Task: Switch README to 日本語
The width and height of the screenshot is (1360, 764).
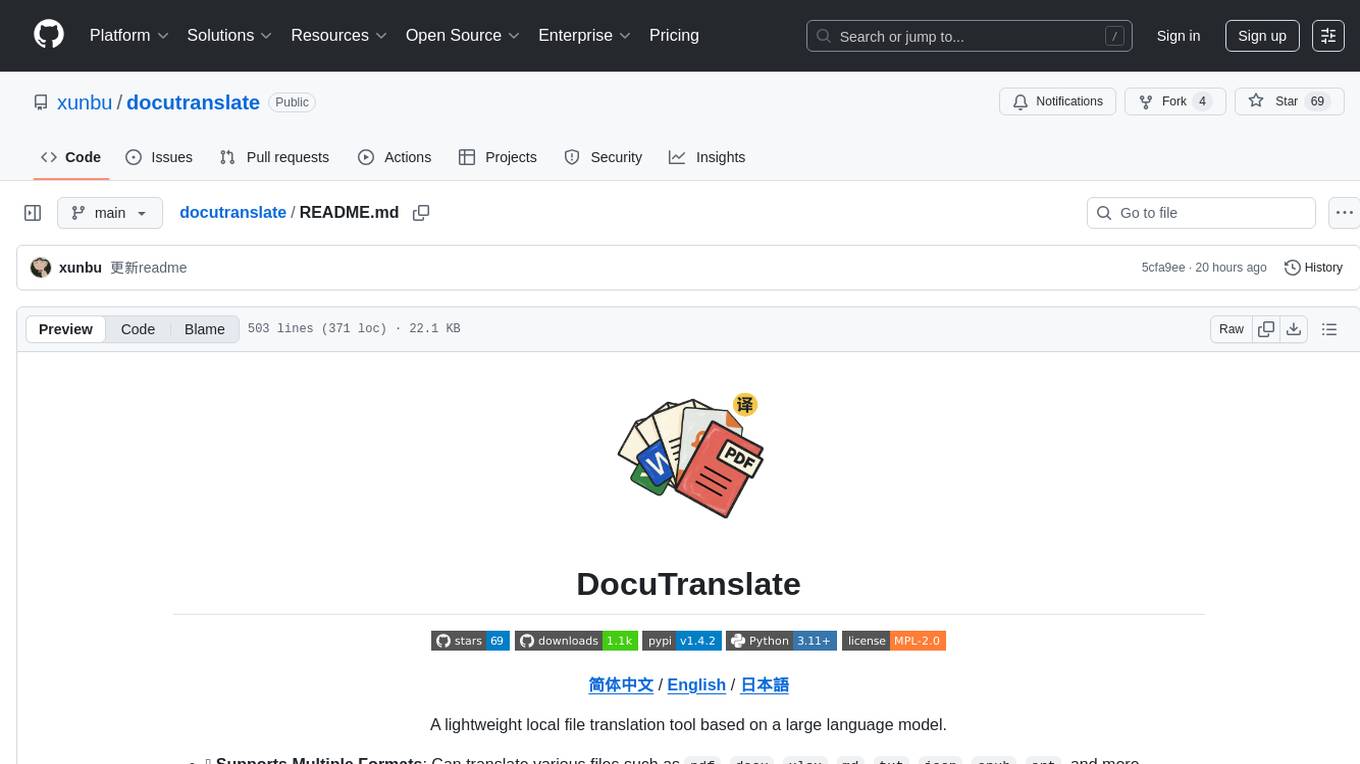Action: coord(764,685)
